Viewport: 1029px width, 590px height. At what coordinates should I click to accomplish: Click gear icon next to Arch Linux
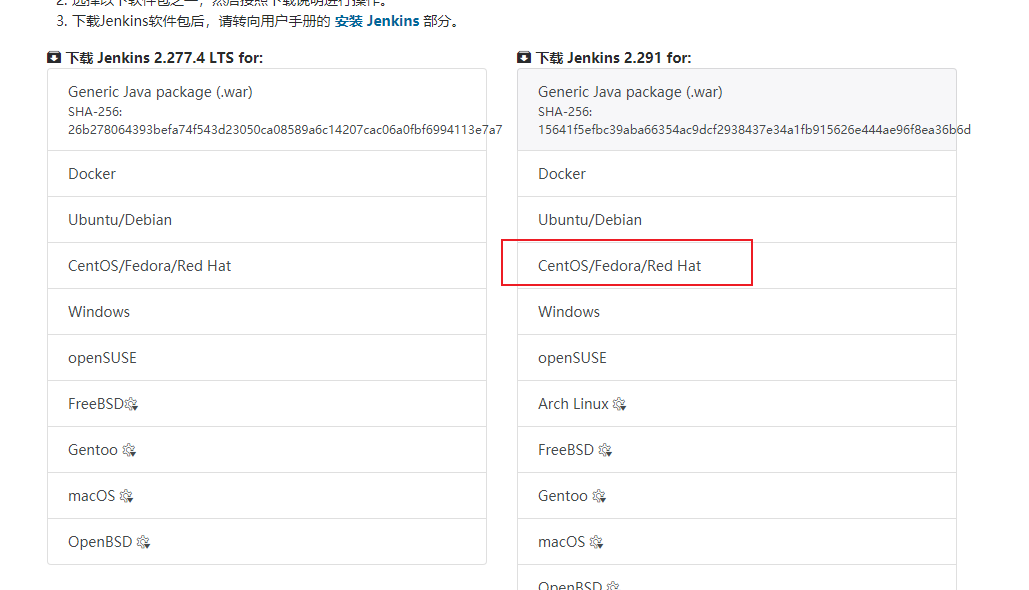click(620, 404)
